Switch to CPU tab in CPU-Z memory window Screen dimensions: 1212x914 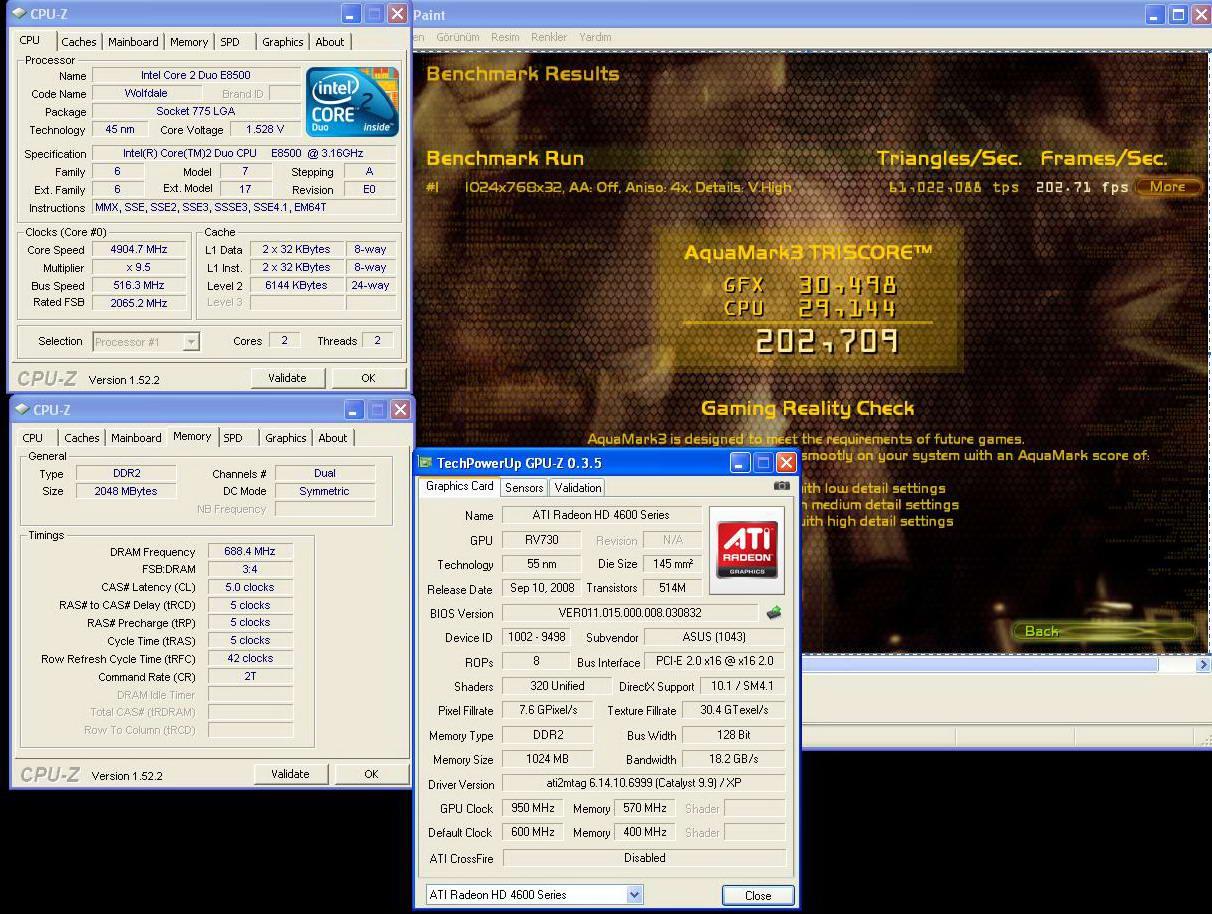(33, 438)
